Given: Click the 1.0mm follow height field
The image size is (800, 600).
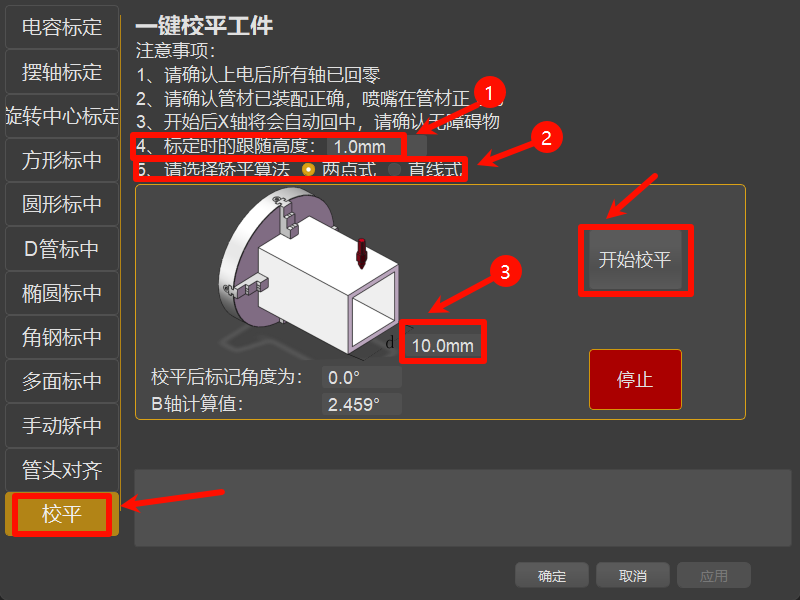Looking at the screenshot, I should (x=376, y=147).
